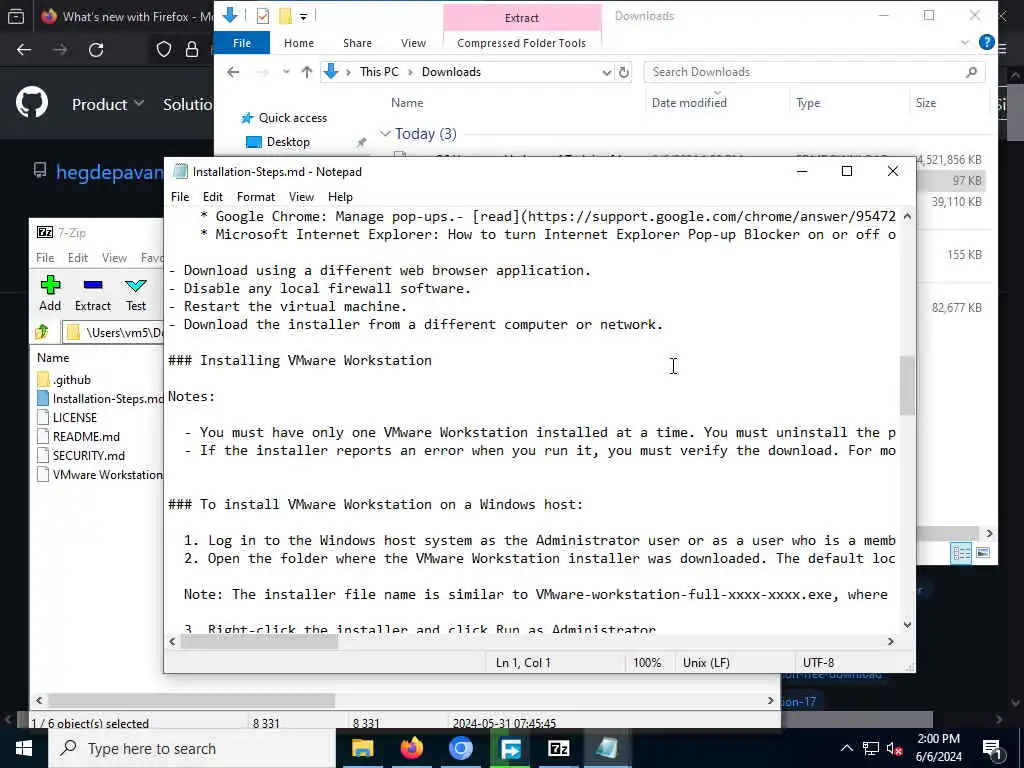Viewport: 1024px width, 768px height.
Task: Click the Notepad taskbar icon
Action: [x=607, y=748]
